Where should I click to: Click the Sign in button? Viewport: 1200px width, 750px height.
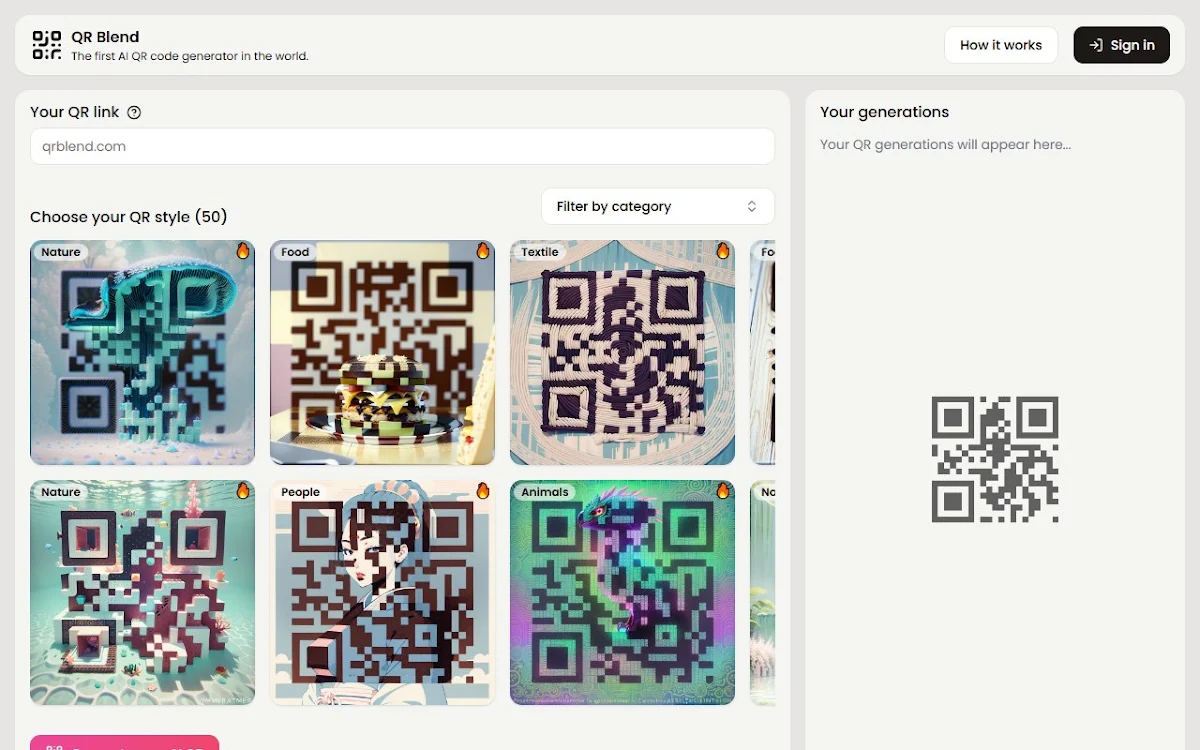pyautogui.click(x=1122, y=45)
